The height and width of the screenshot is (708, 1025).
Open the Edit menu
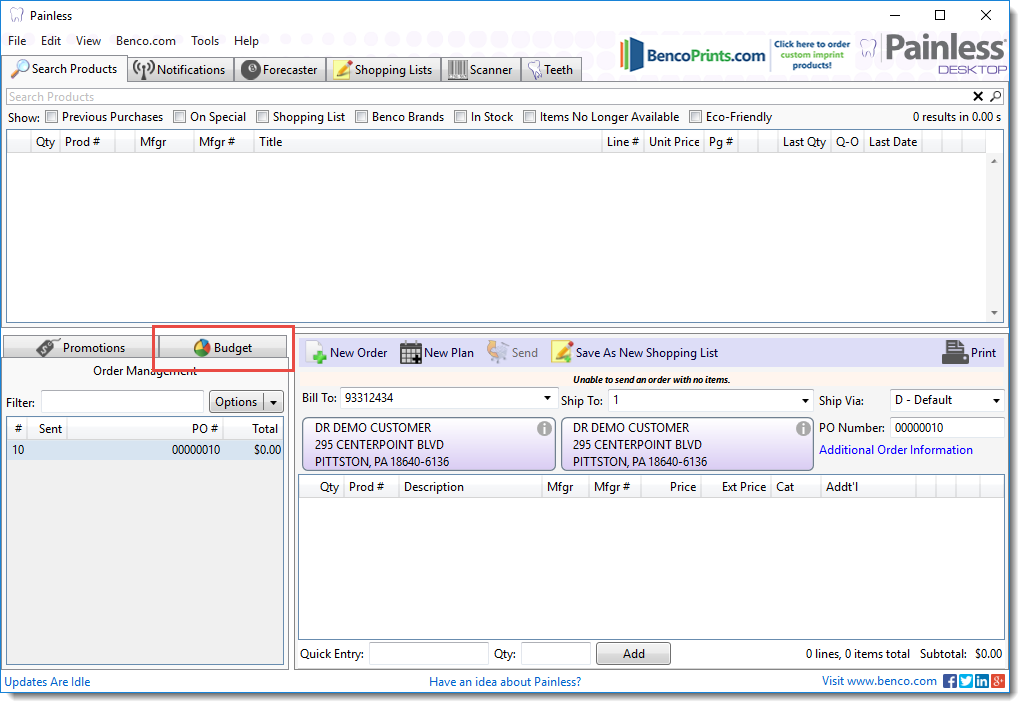[x=51, y=41]
